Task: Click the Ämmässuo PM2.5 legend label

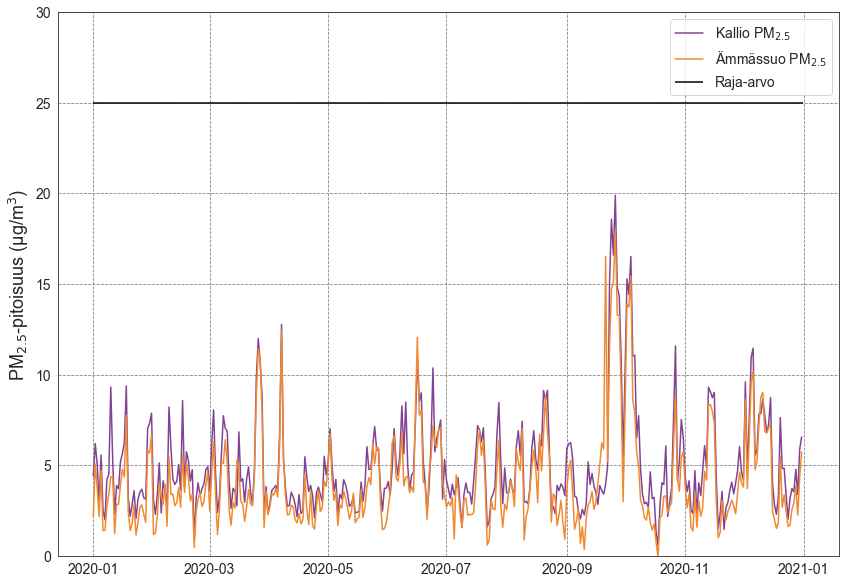Action: tap(770, 59)
